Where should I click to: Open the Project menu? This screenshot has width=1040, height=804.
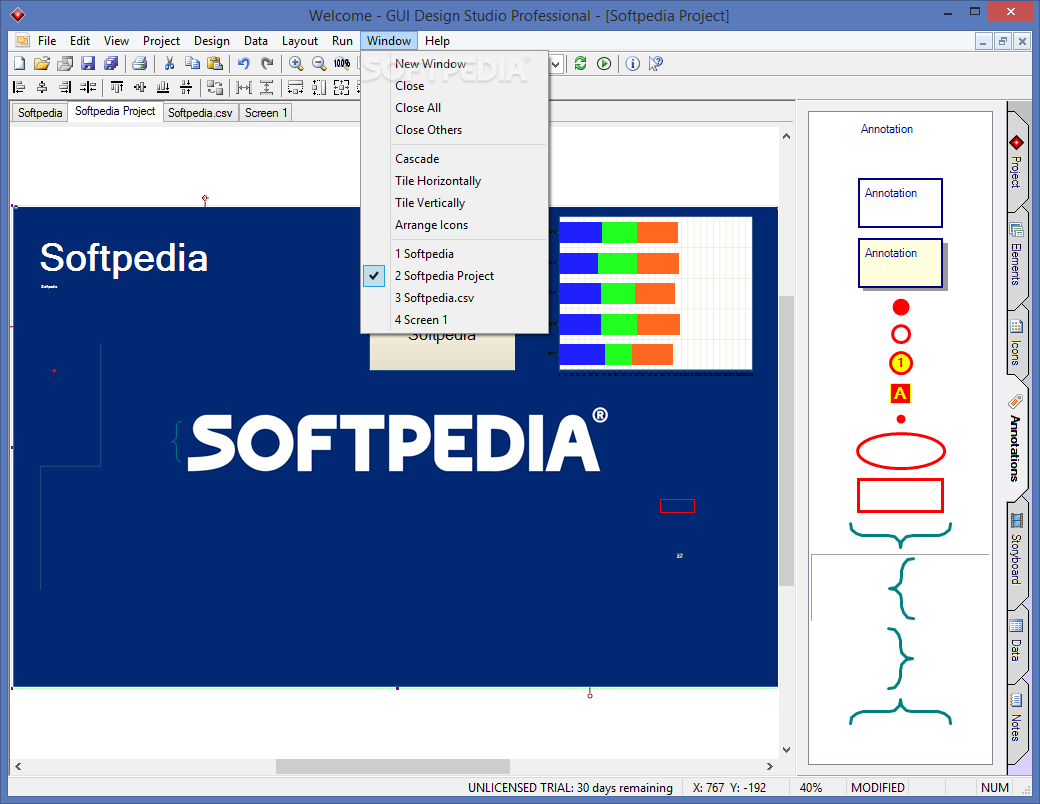point(161,40)
